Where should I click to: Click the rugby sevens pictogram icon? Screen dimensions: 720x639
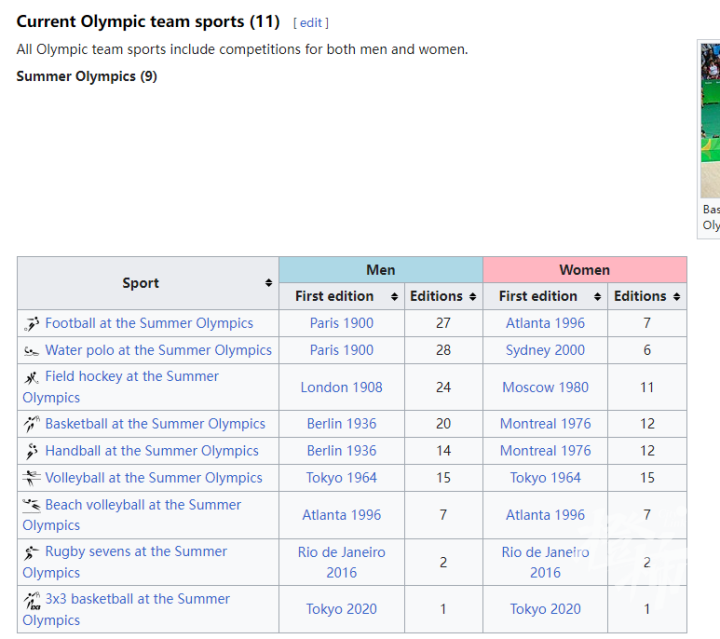pyautogui.click(x=32, y=552)
